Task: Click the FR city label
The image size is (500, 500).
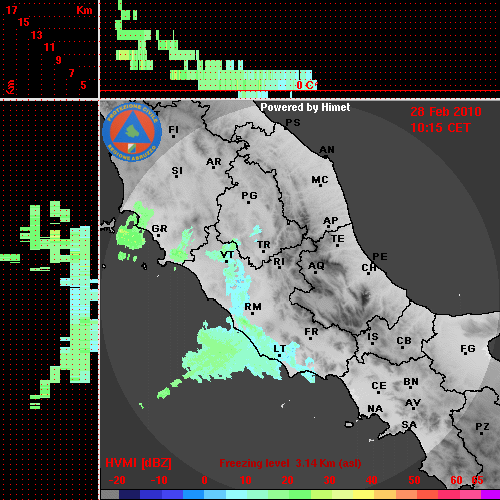Action: tap(311, 332)
